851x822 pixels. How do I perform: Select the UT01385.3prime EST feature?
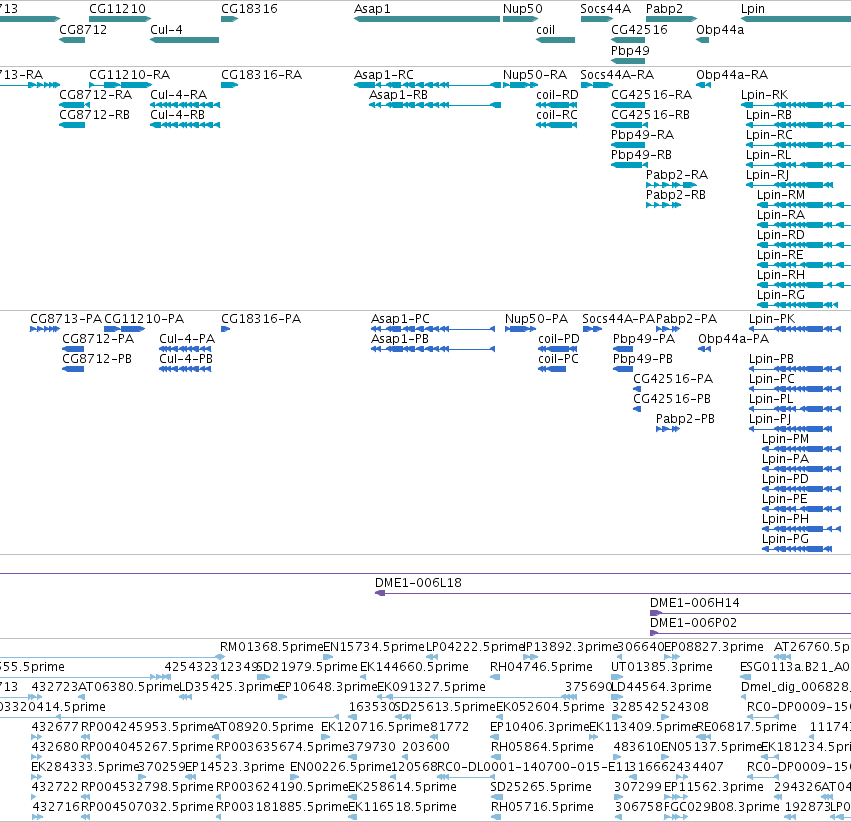pos(617,677)
